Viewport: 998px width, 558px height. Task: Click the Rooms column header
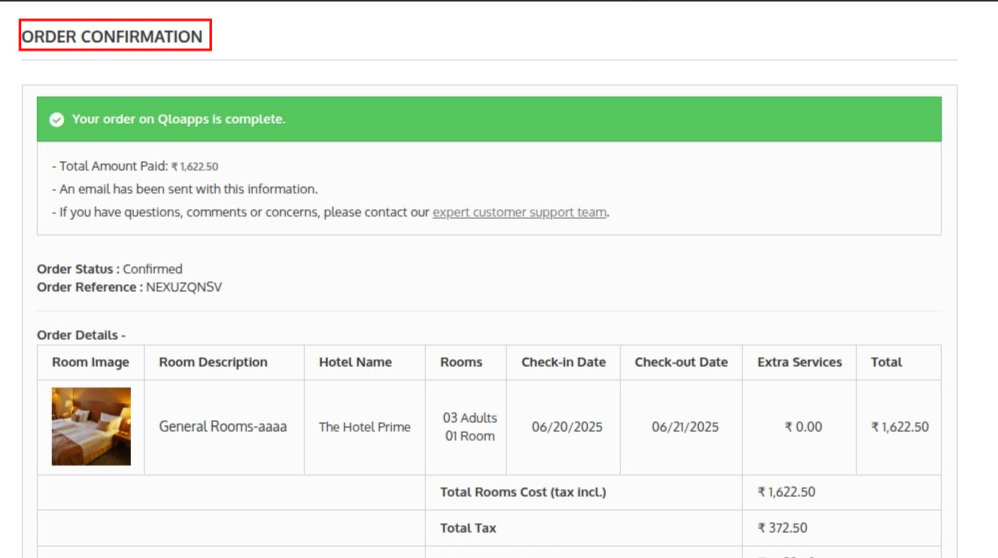(x=461, y=362)
